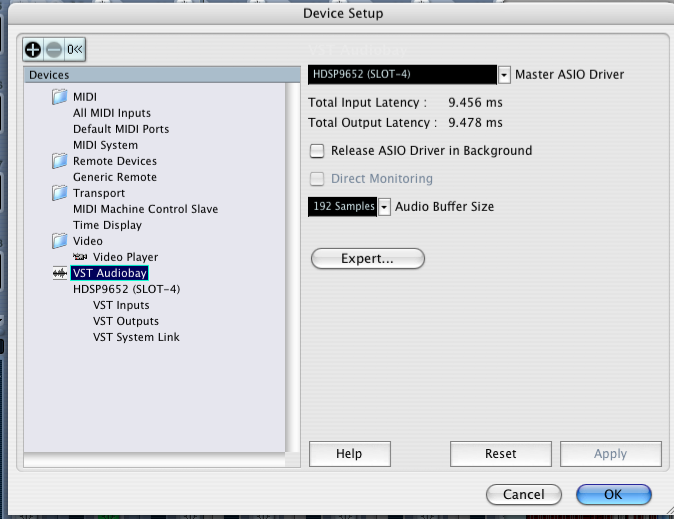Click the add device plus icon
Screen dimensions: 674x519
[33, 50]
